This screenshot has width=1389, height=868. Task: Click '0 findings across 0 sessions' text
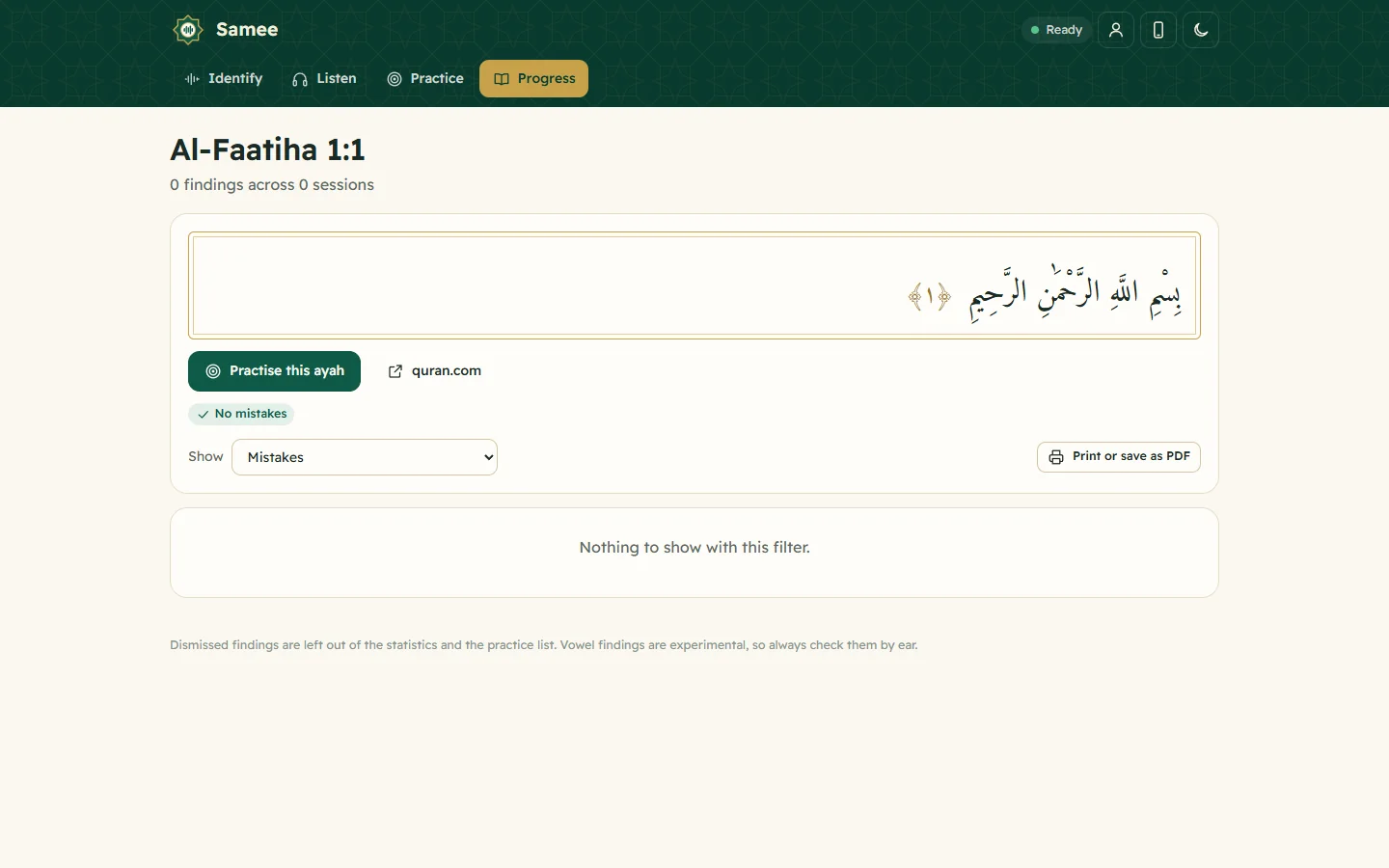click(x=272, y=185)
